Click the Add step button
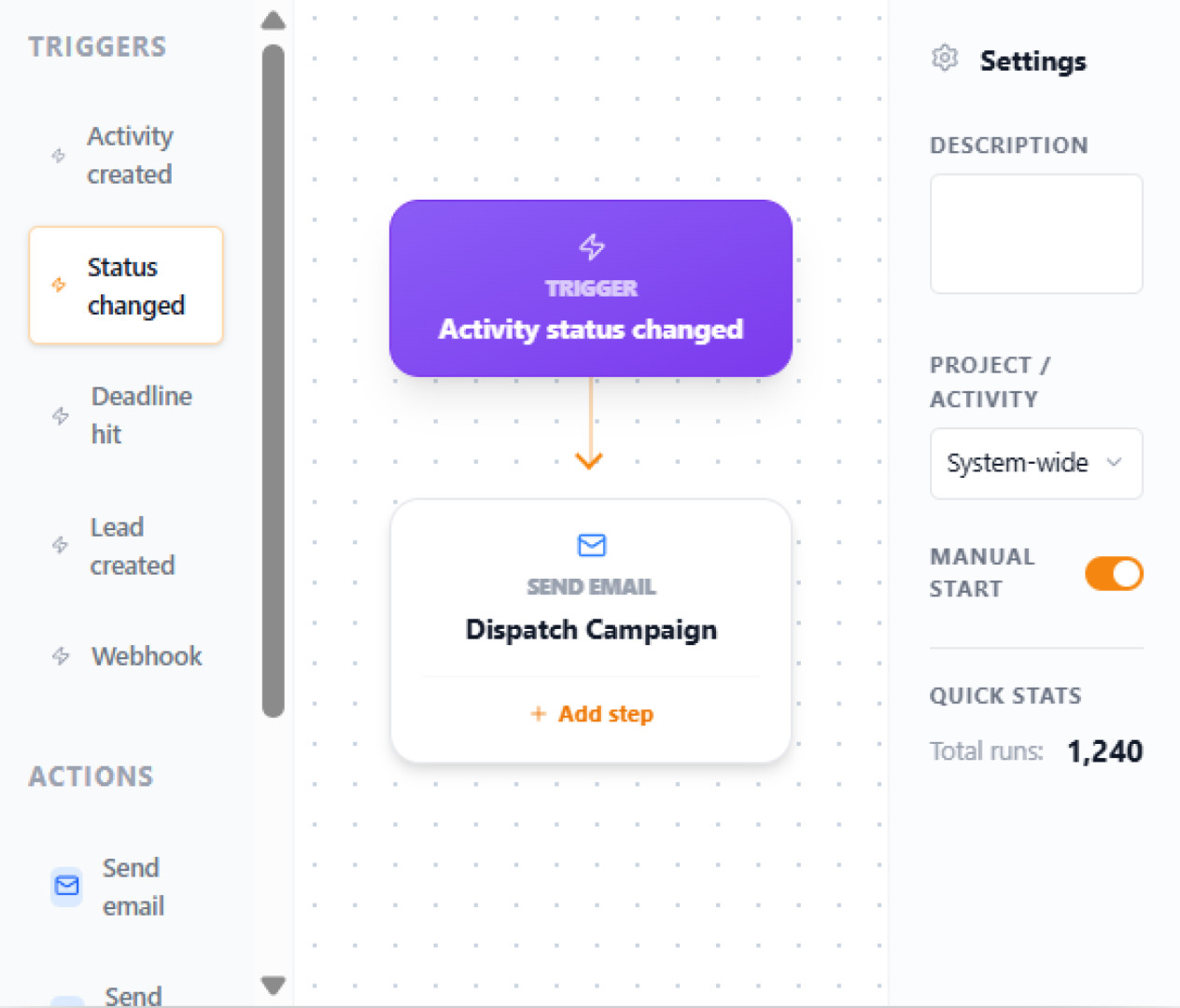This screenshot has width=1180, height=1008. [x=592, y=714]
